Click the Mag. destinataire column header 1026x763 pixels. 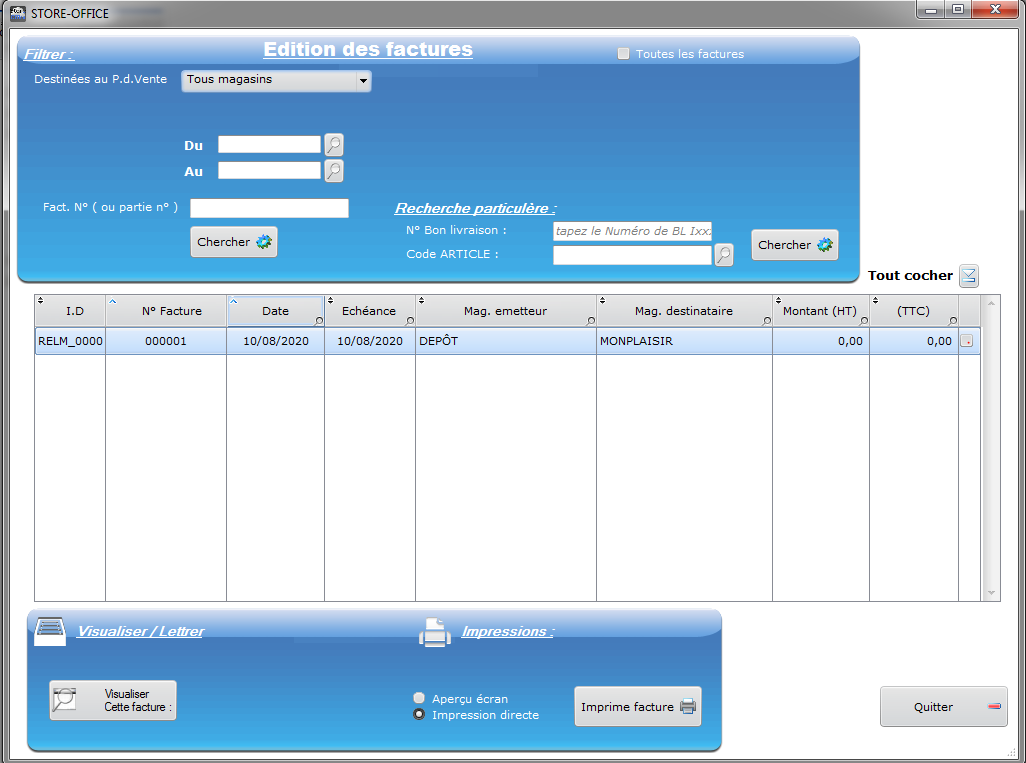(x=684, y=311)
